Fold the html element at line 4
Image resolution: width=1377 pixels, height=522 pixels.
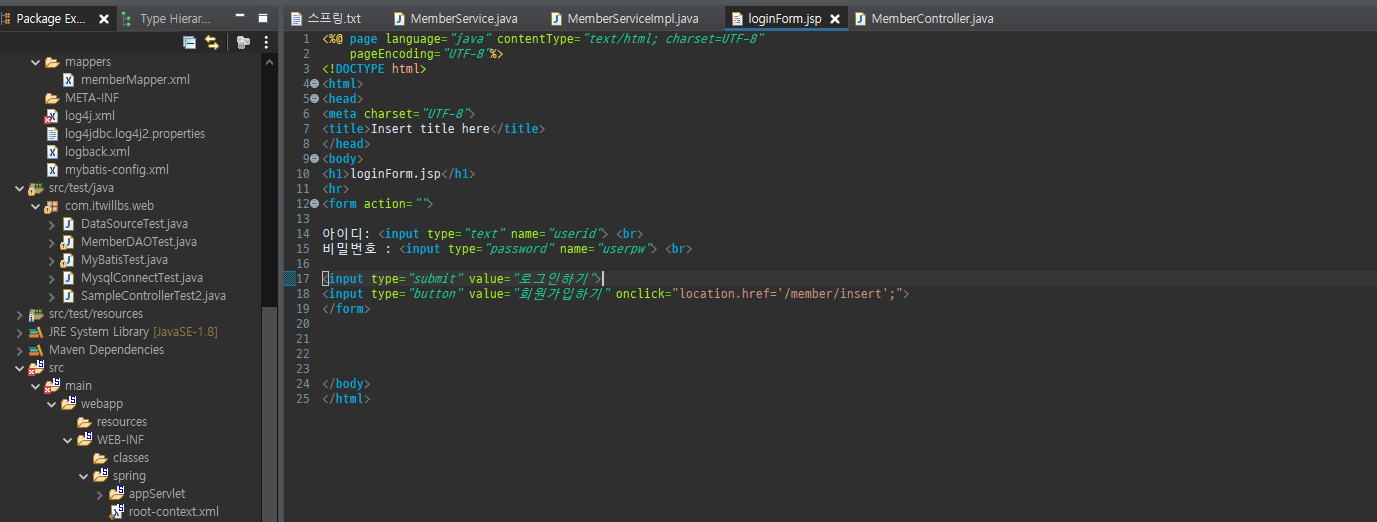[x=314, y=84]
